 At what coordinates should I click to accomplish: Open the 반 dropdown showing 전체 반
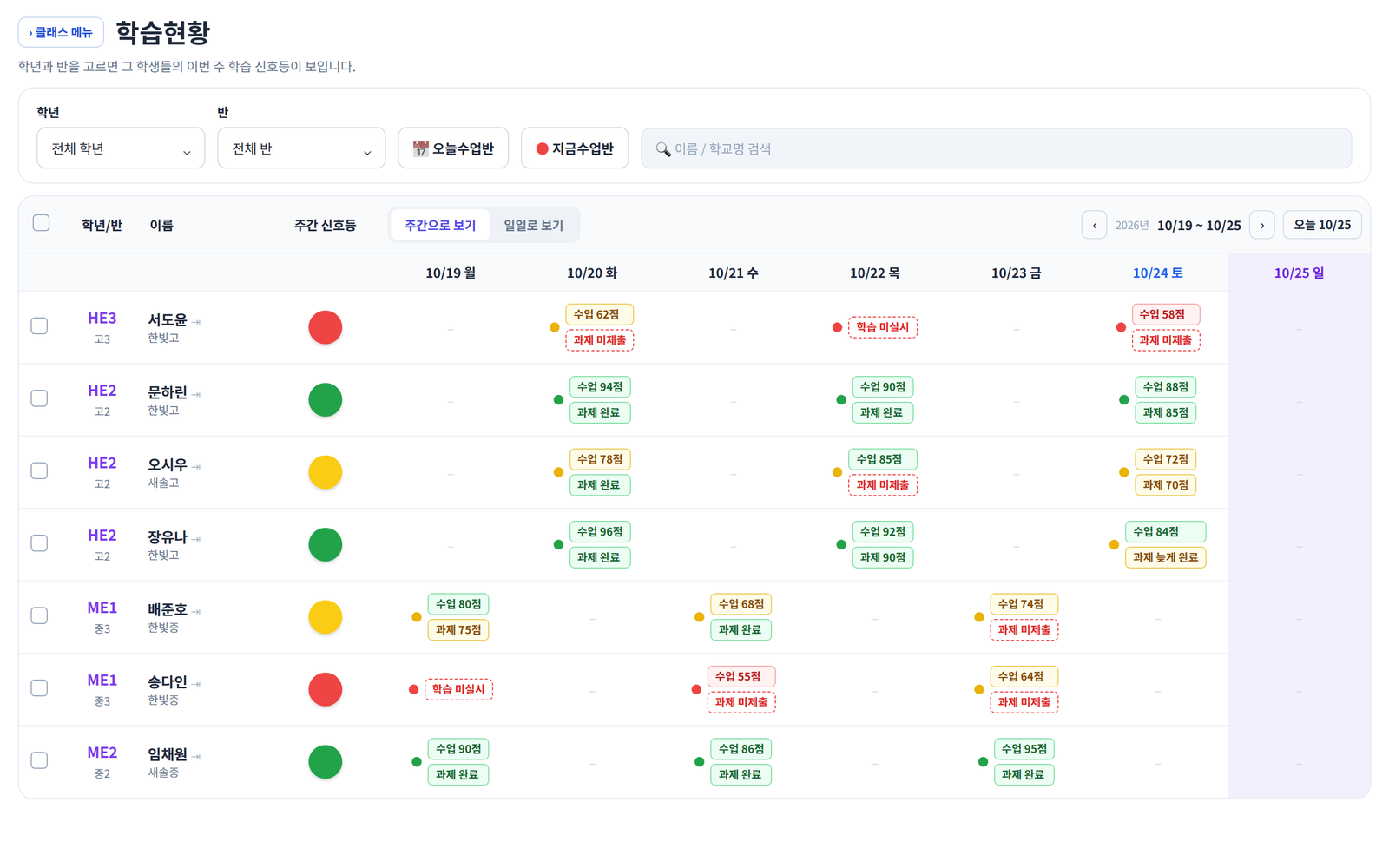(x=301, y=148)
